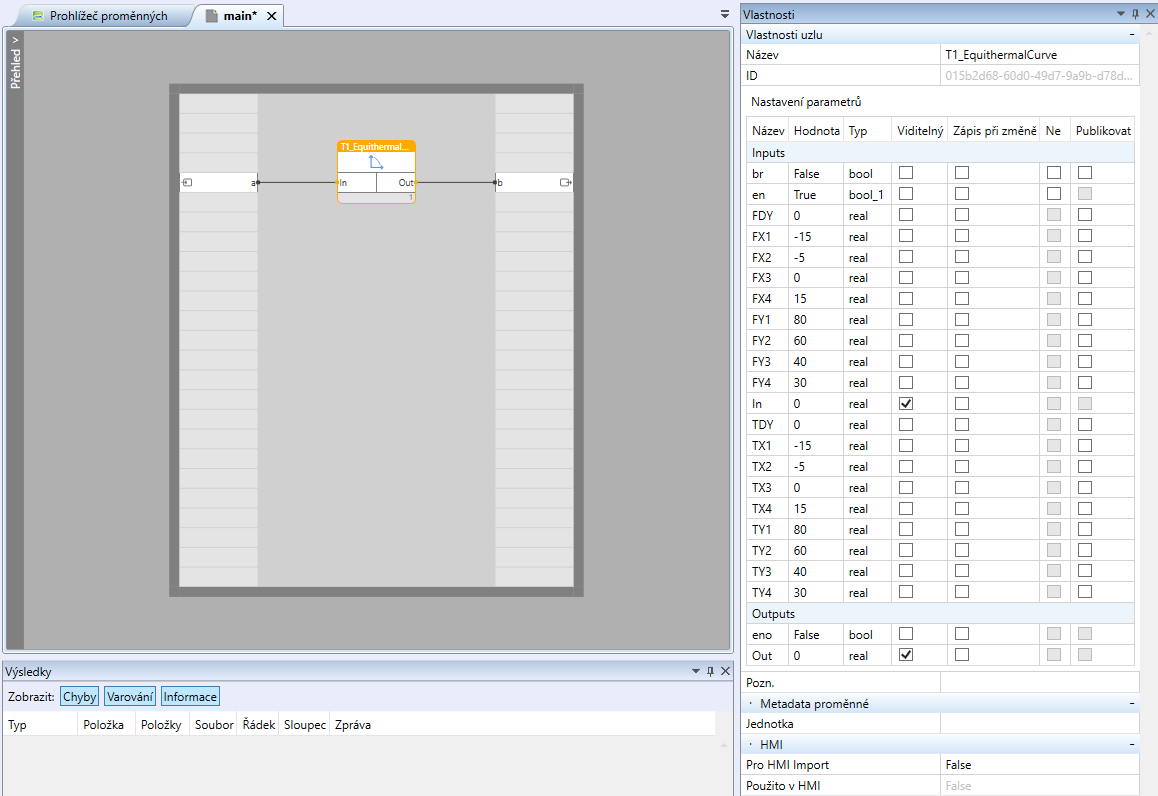This screenshot has height=796, width=1158.
Task: Edit the Název field T1_EquithermalCurve
Action: click(x=1039, y=55)
